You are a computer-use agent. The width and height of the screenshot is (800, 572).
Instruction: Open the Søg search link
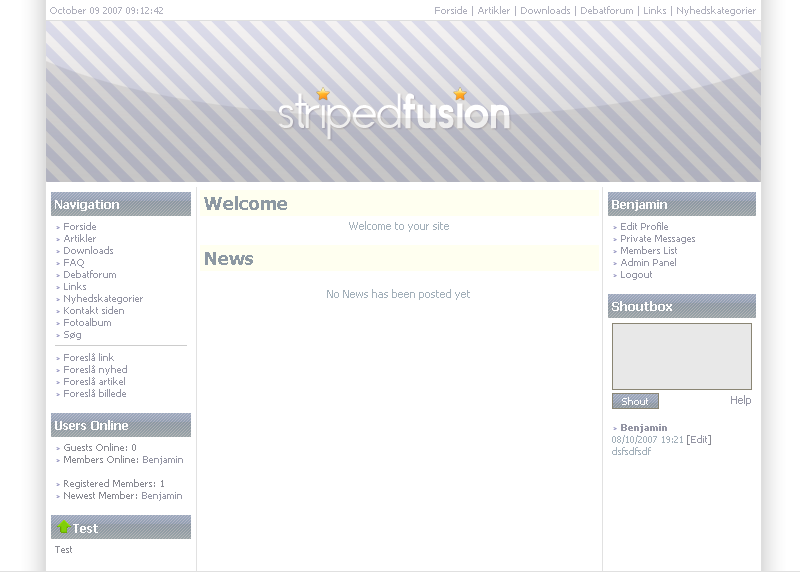(x=72, y=335)
